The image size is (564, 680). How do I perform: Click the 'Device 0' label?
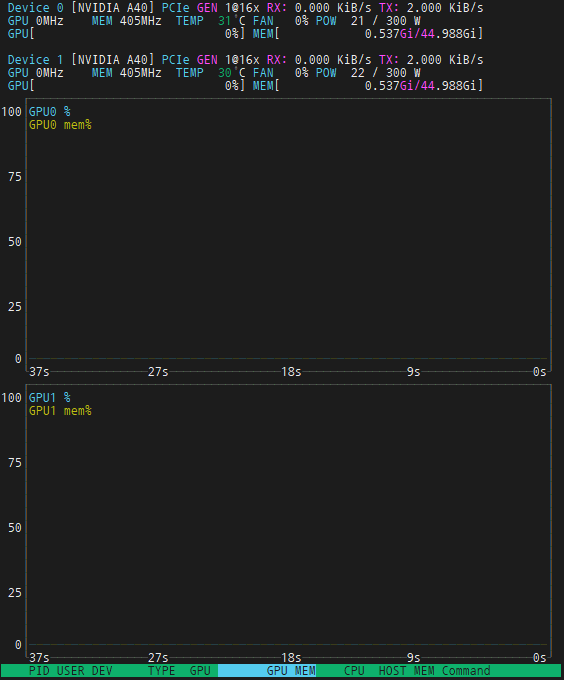coord(36,8)
